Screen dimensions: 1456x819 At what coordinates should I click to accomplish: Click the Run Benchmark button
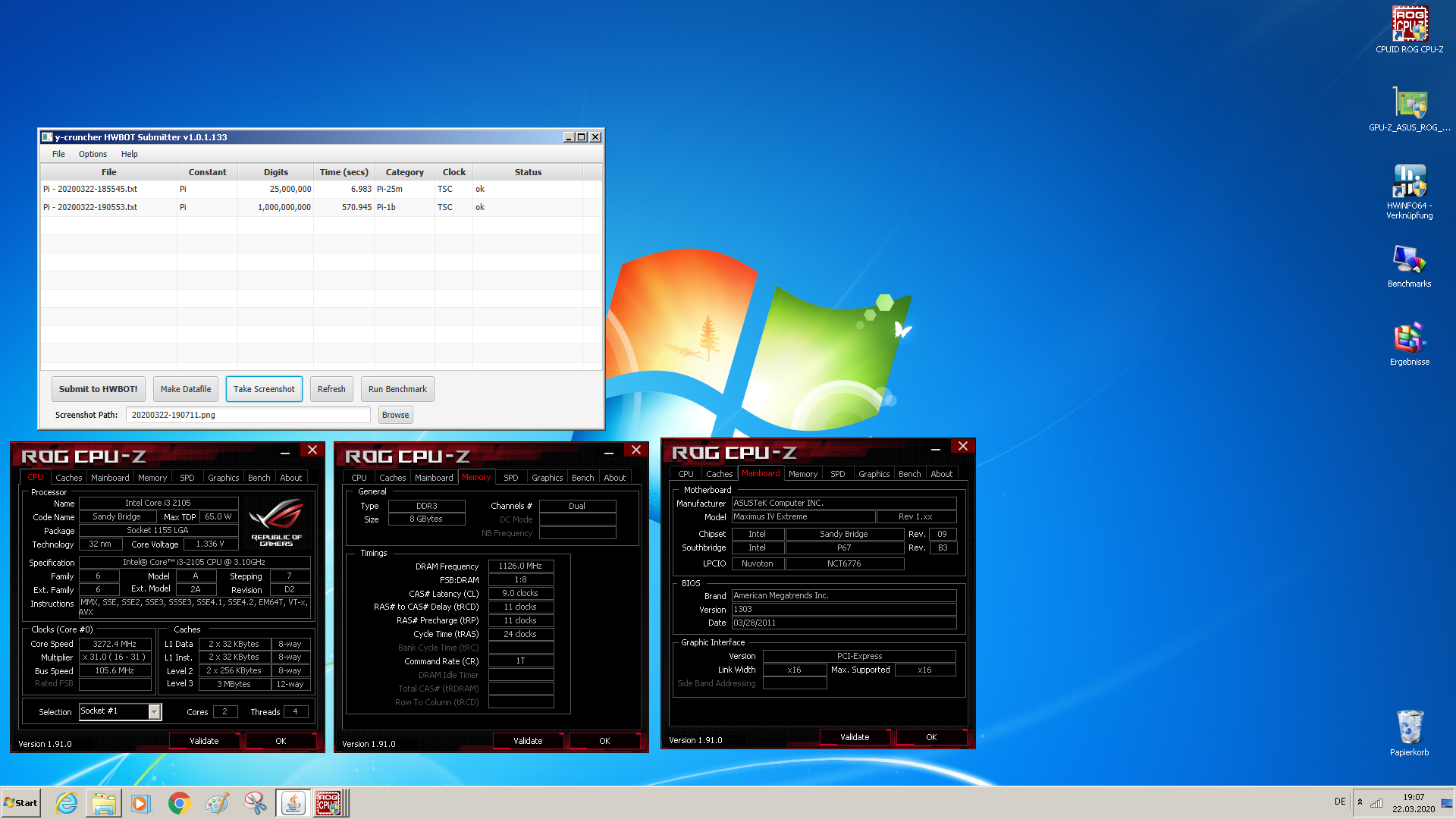[x=397, y=389]
